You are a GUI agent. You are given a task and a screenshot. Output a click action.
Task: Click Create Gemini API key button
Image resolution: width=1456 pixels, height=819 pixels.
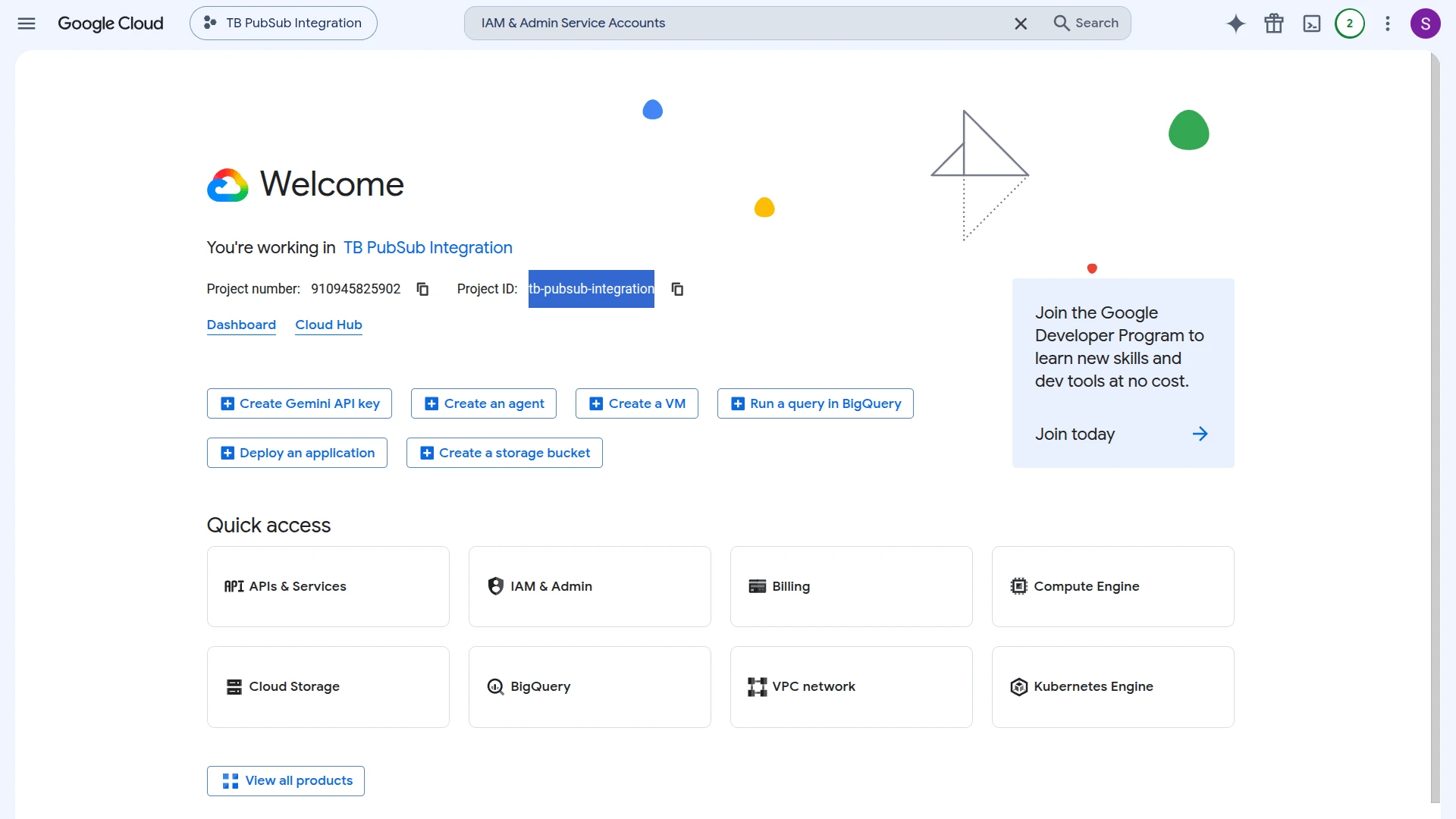pos(300,403)
